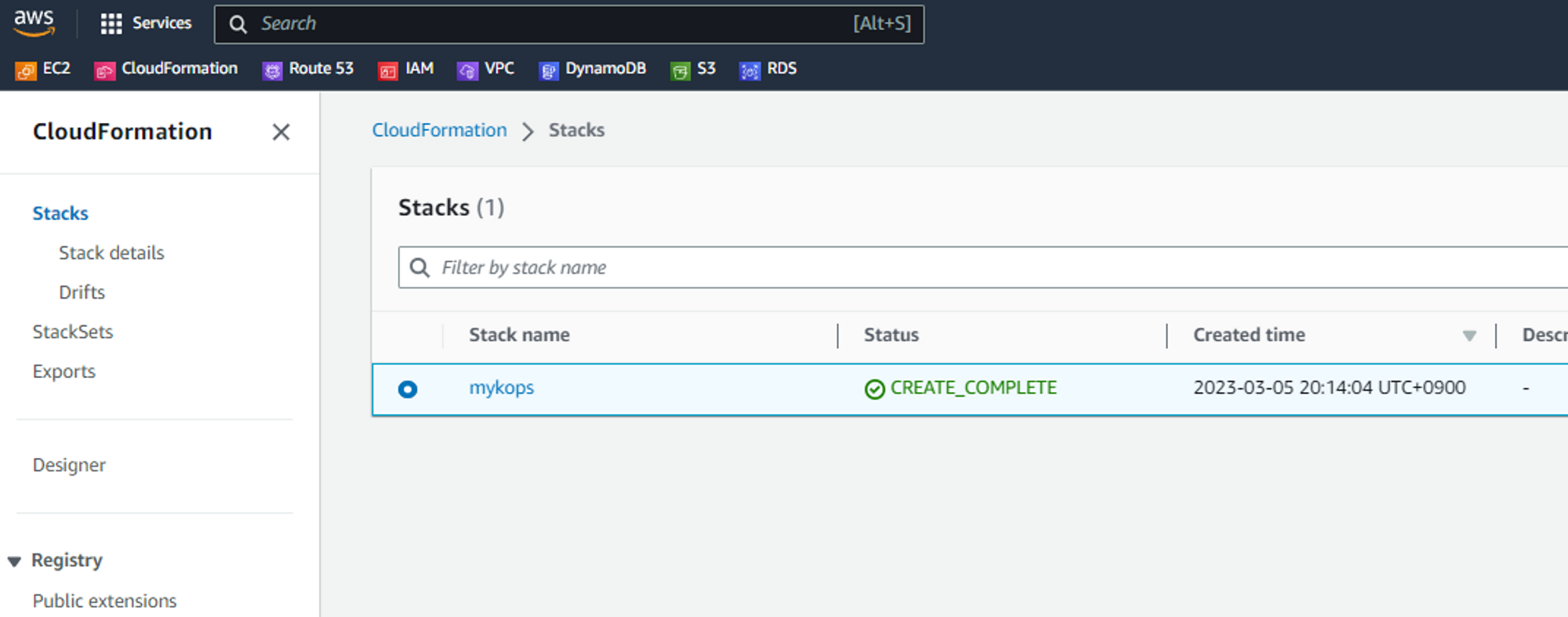The image size is (1568, 617).
Task: Click the EC2 favorites bar label
Action: [x=56, y=68]
